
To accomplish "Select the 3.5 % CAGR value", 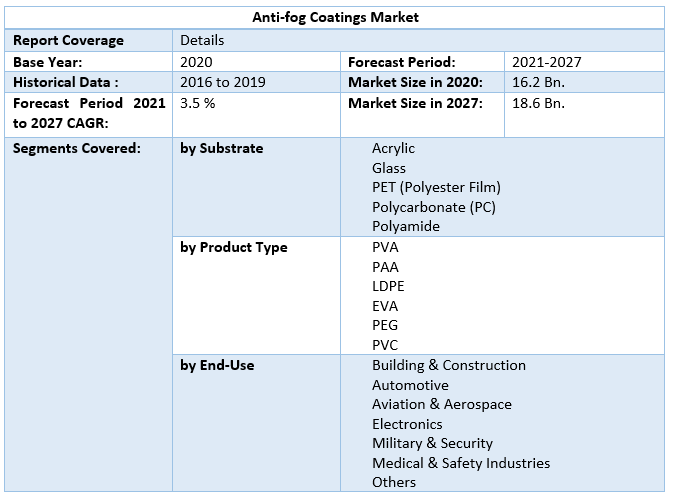I will pos(198,103).
